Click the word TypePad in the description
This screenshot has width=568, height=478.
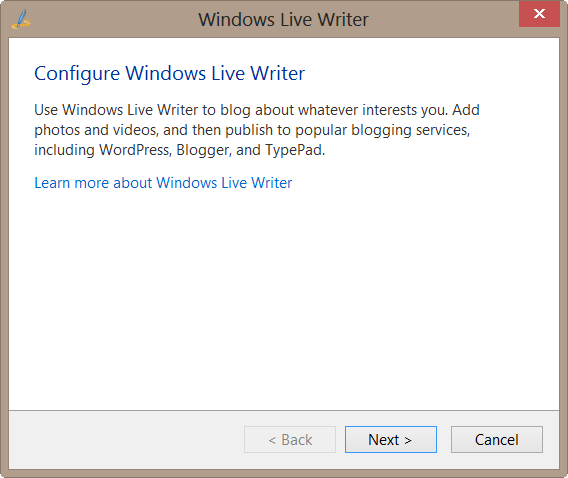[295, 151]
